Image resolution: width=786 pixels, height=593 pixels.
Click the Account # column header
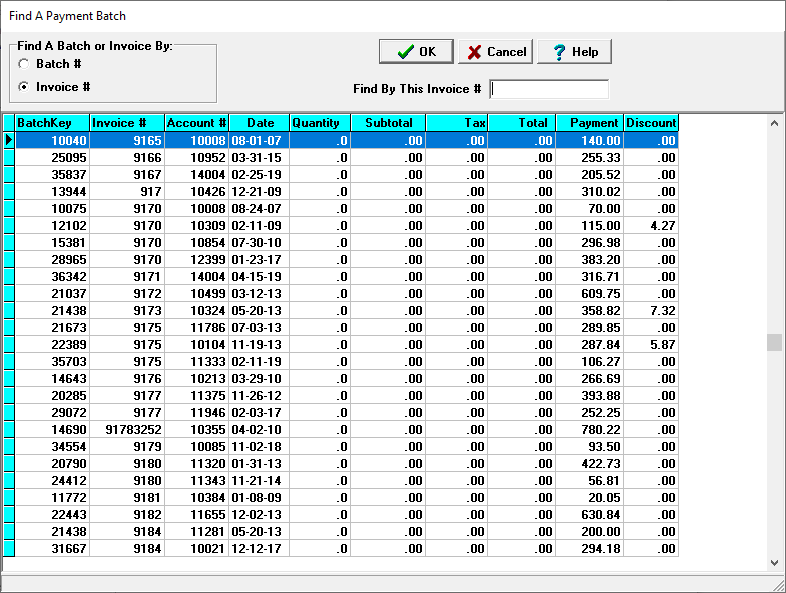pyautogui.click(x=197, y=123)
